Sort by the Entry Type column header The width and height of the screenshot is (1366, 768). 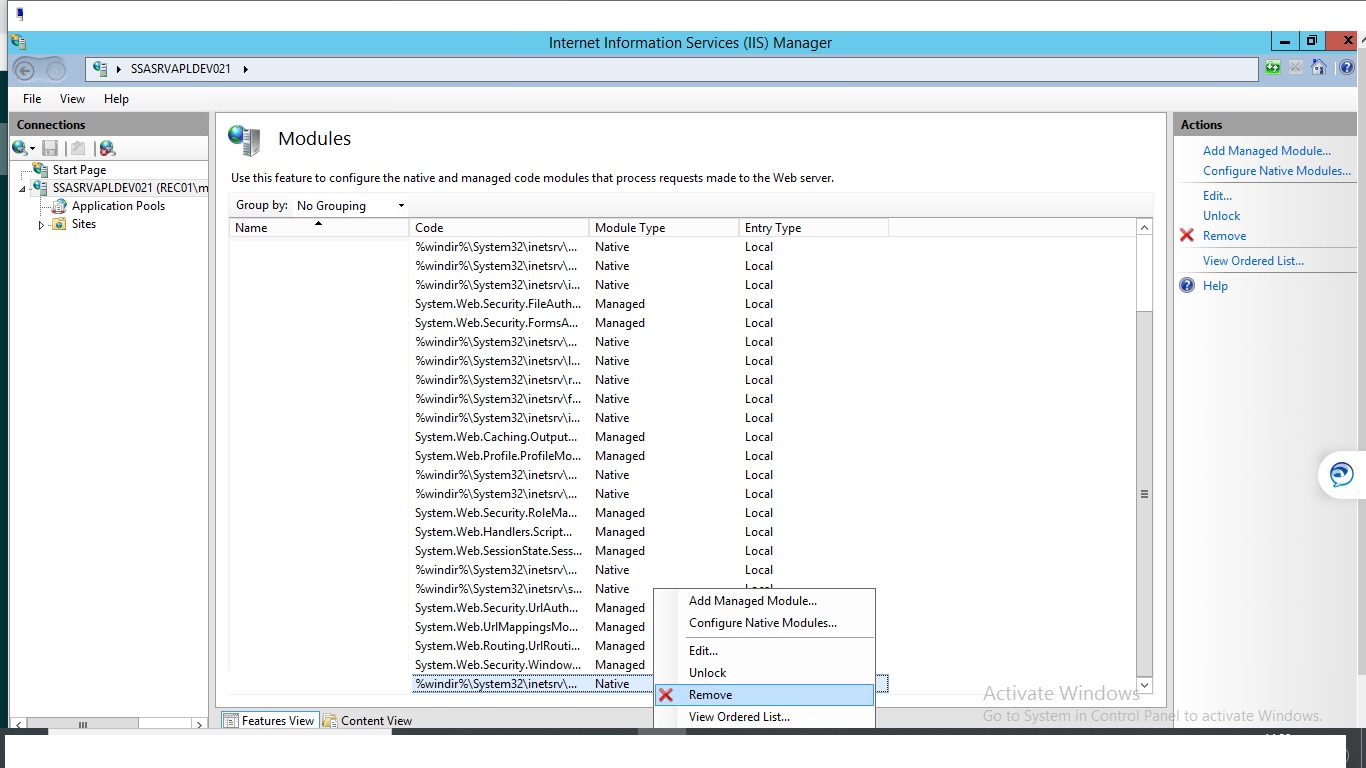click(x=814, y=228)
